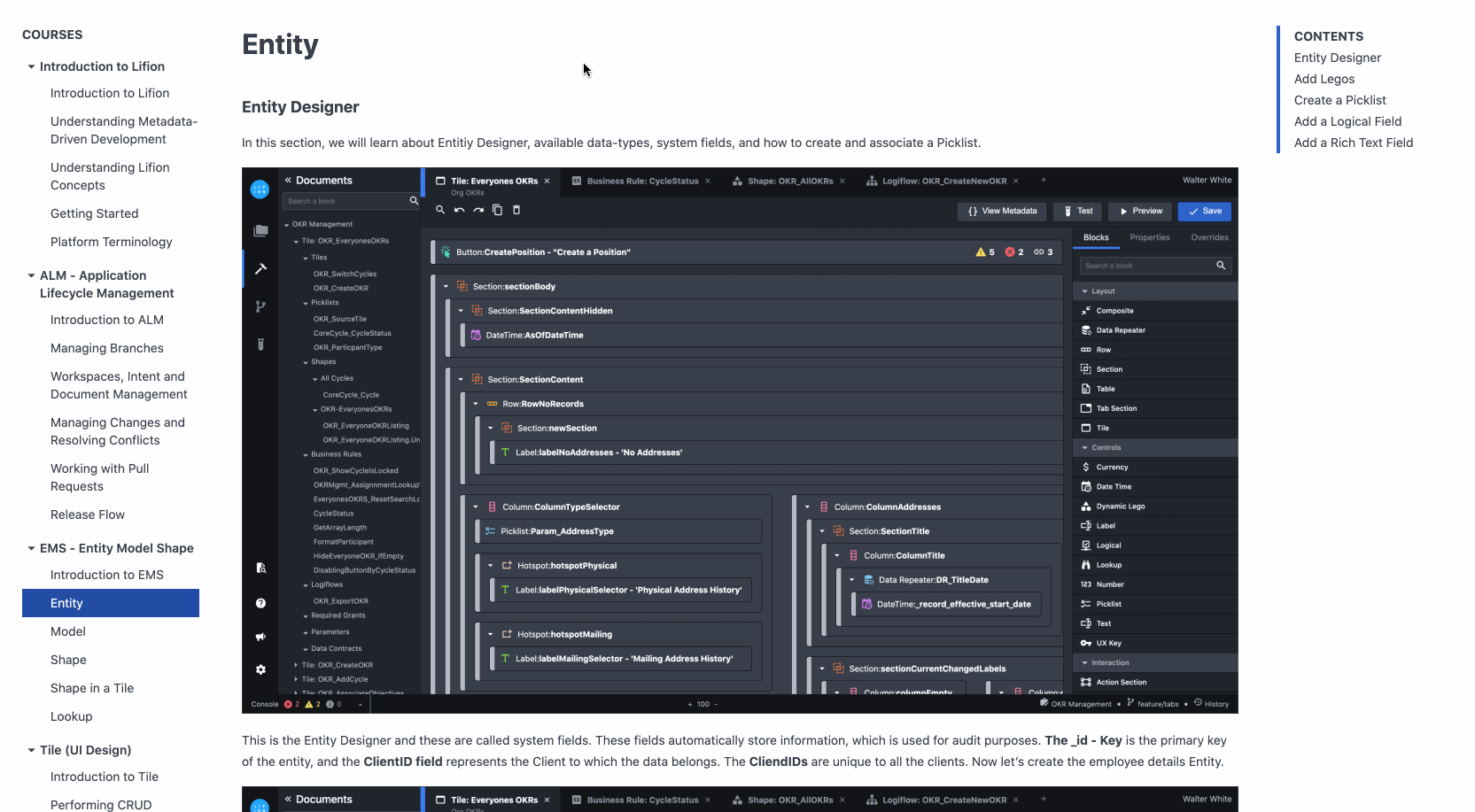Collapse the Tile (UI Design) section
Screen dimensions: 1475x812
(x=31, y=750)
